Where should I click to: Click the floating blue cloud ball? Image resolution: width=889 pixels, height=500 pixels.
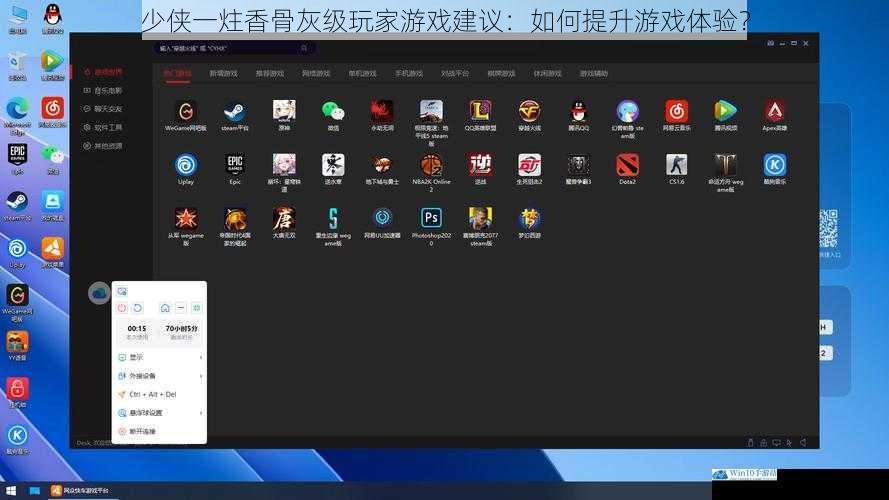click(99, 293)
